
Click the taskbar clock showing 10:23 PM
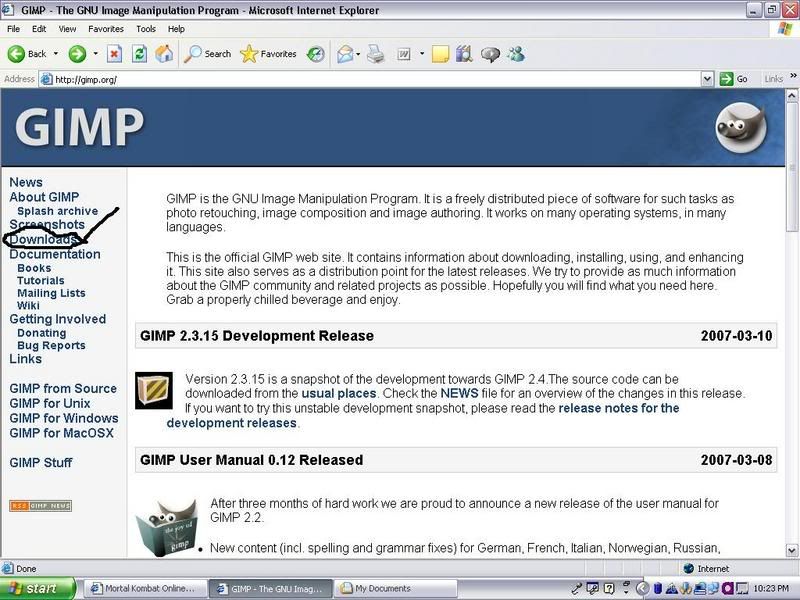point(771,588)
